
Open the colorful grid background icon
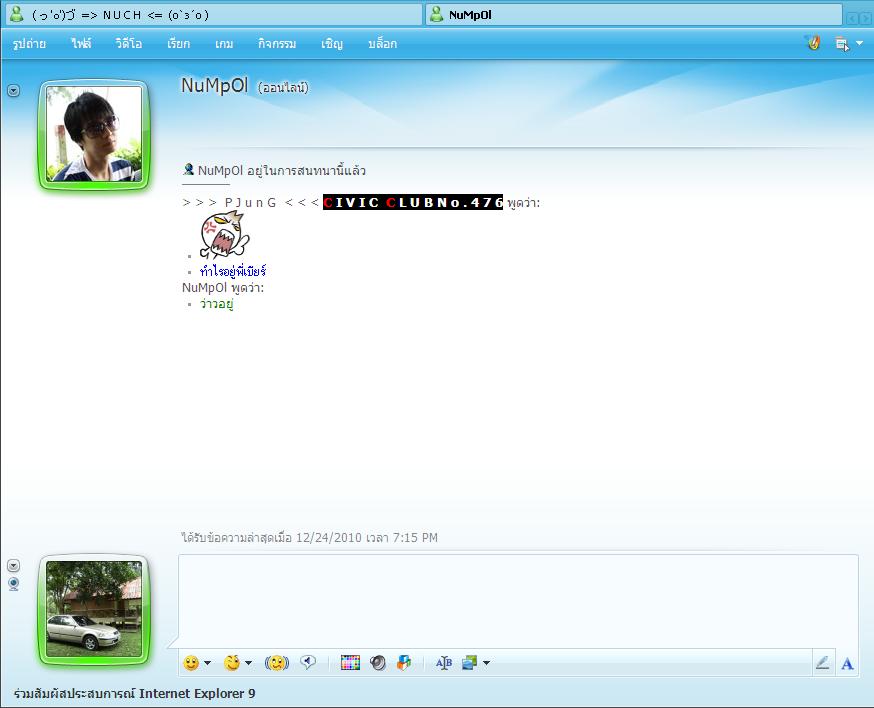pos(350,662)
